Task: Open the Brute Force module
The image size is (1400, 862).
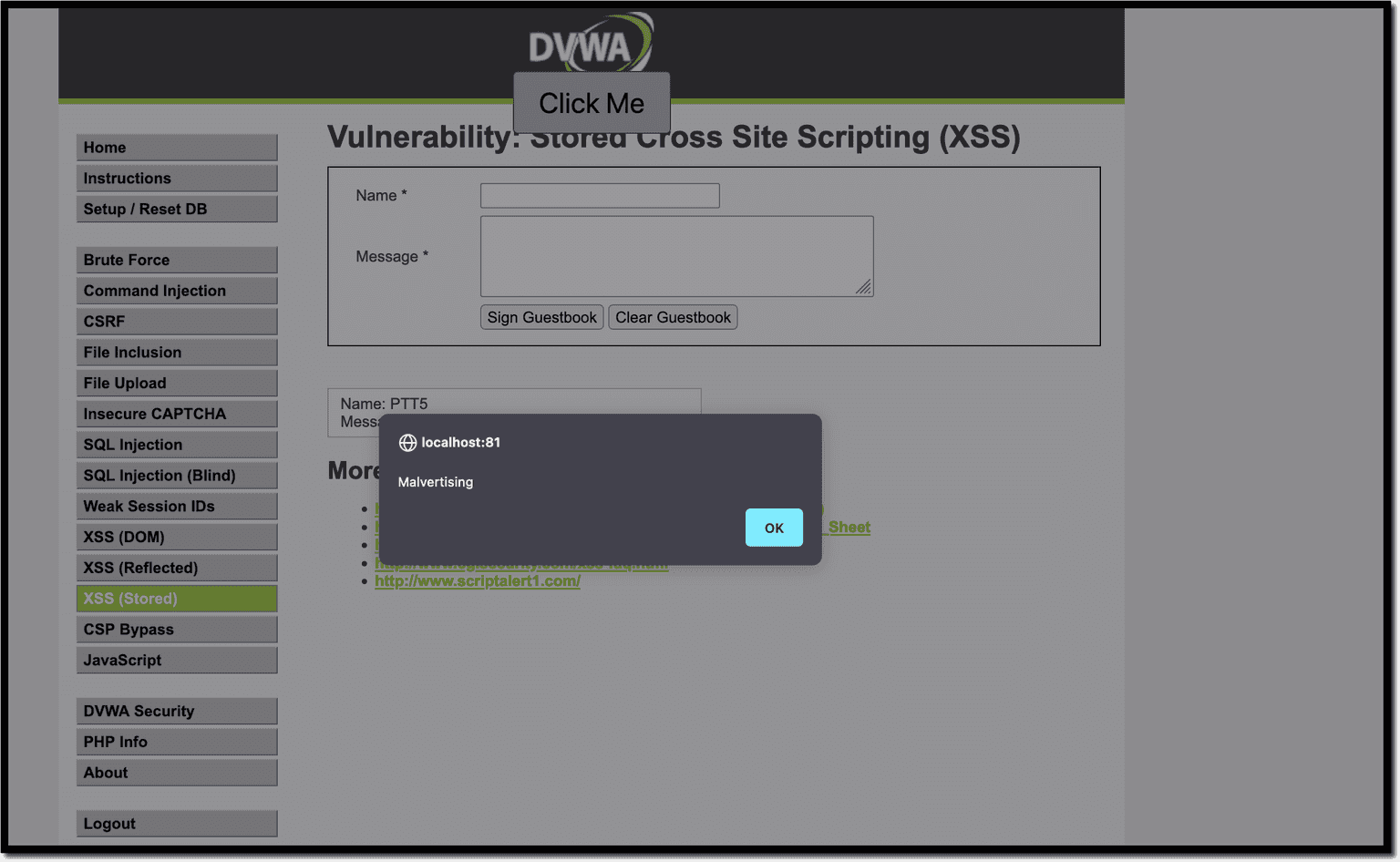Action: [x=176, y=260]
